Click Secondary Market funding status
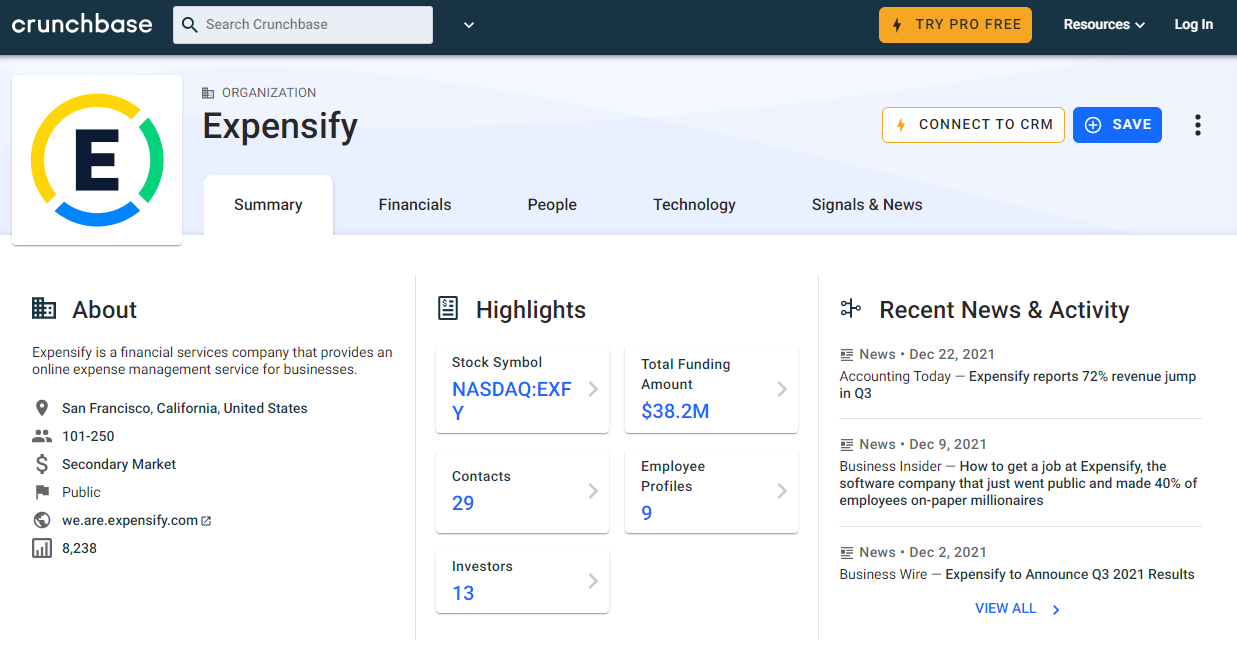 click(119, 464)
